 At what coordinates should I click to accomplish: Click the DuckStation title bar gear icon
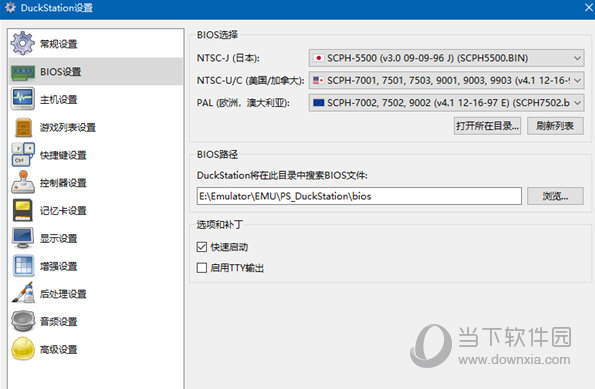tap(10, 8)
